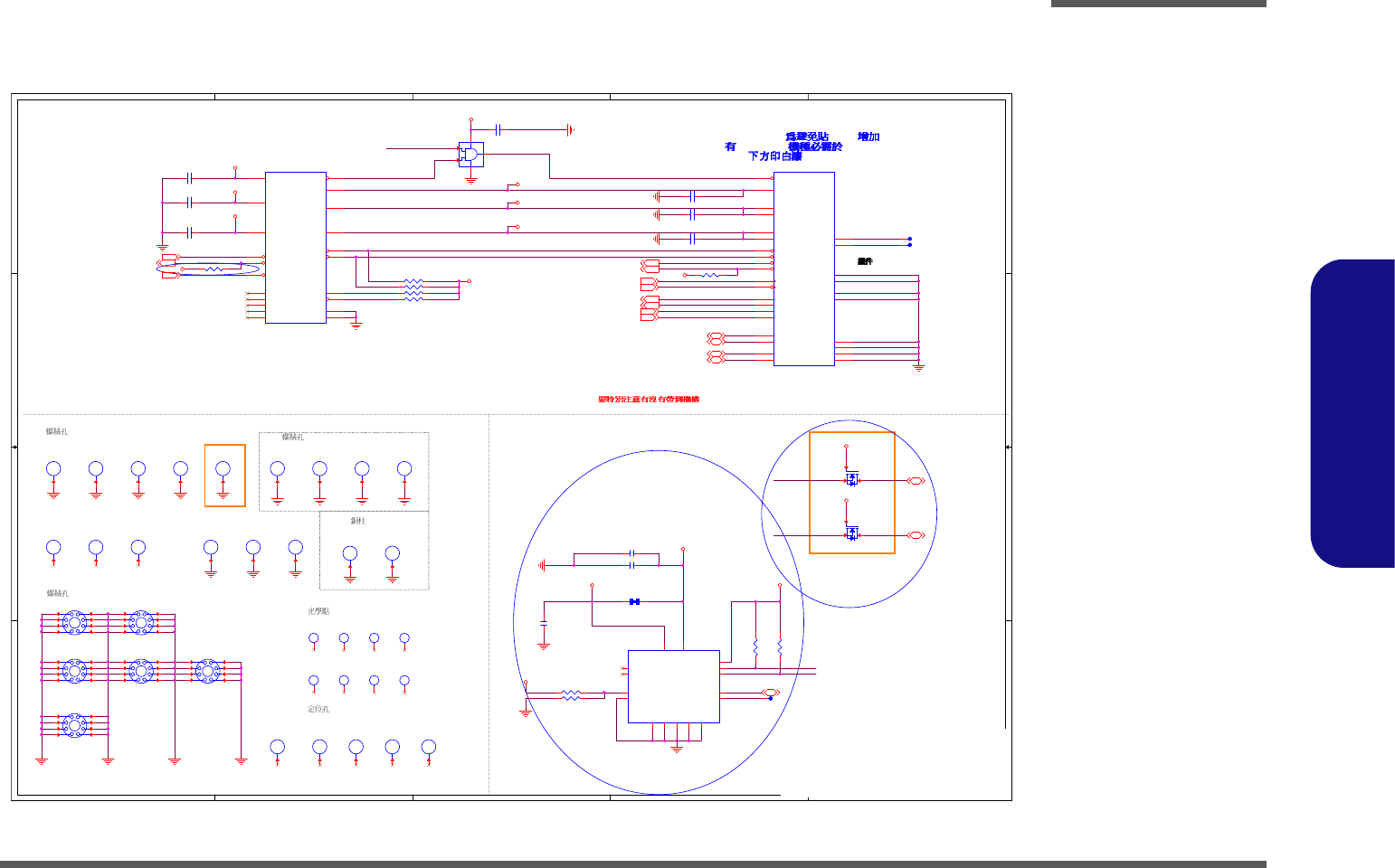
Task: Click the 光學點 label
Action: pos(318,611)
